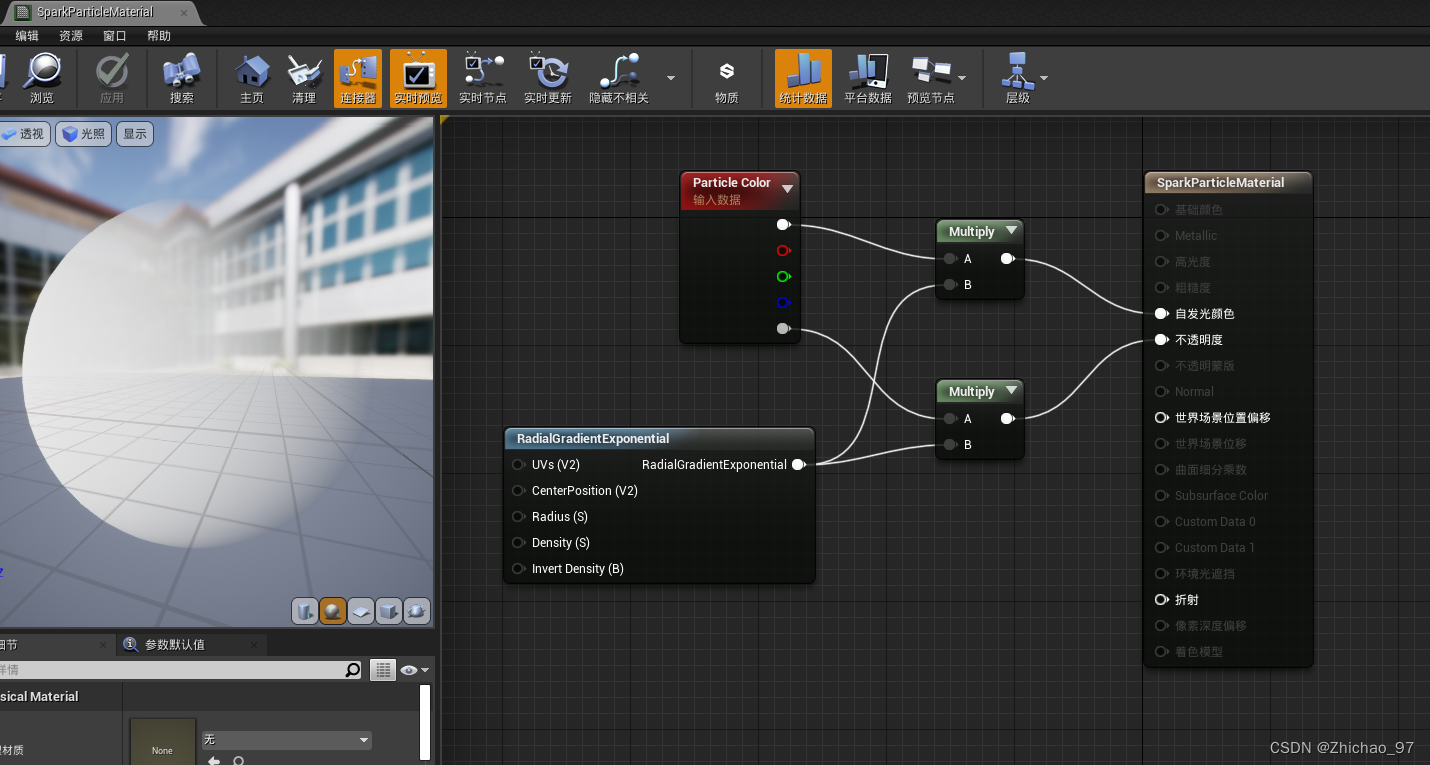
Task: Open the 资源 menu
Action: (71, 36)
